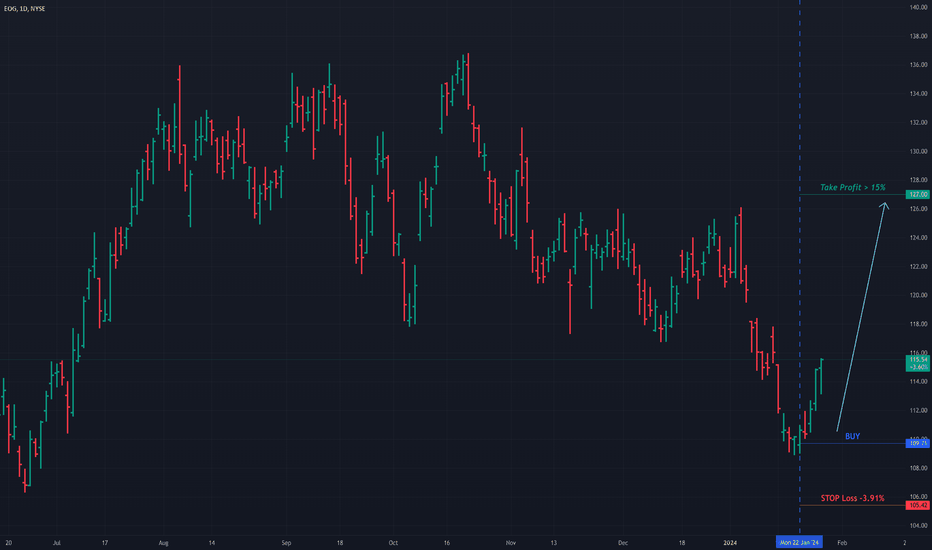Click the Sep label on time axis

coord(286,543)
